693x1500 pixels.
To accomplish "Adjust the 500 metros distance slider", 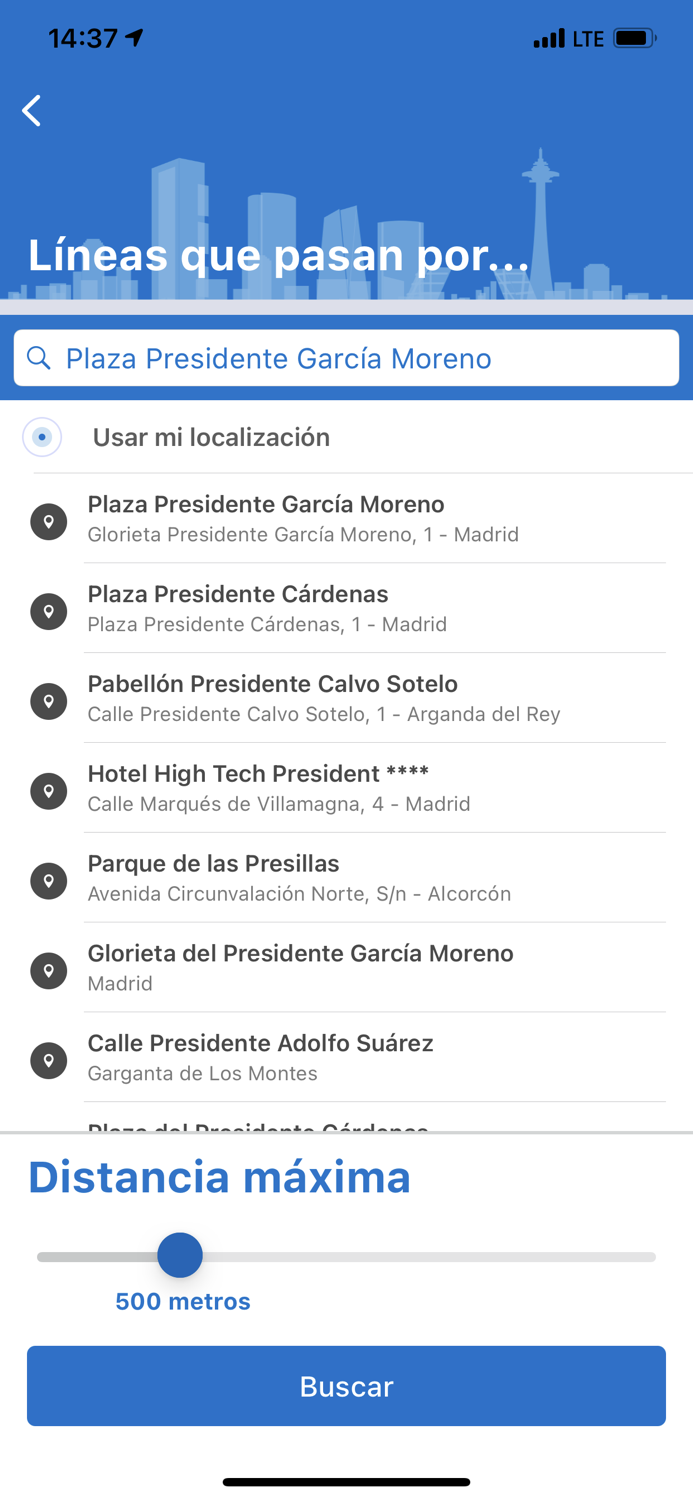I will click(180, 1255).
